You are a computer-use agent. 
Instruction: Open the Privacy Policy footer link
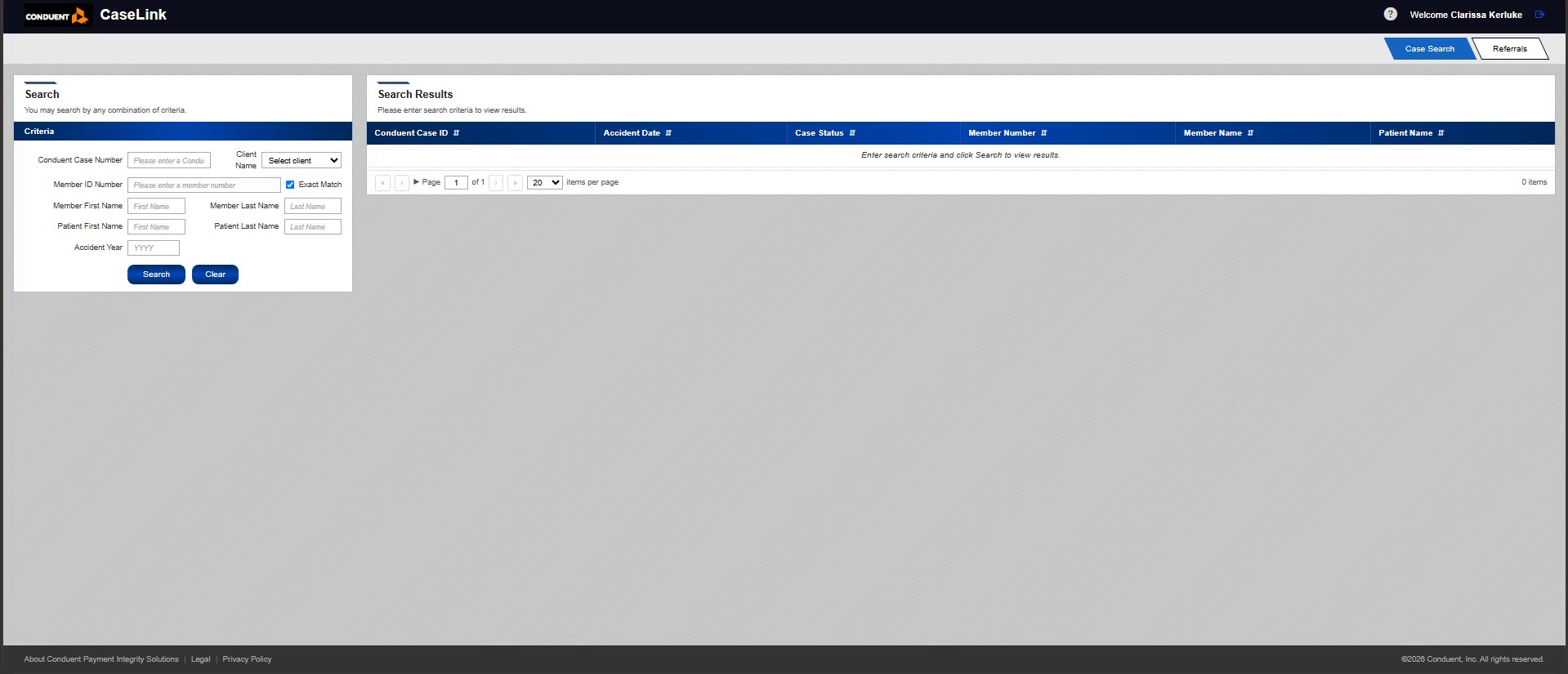click(x=247, y=659)
